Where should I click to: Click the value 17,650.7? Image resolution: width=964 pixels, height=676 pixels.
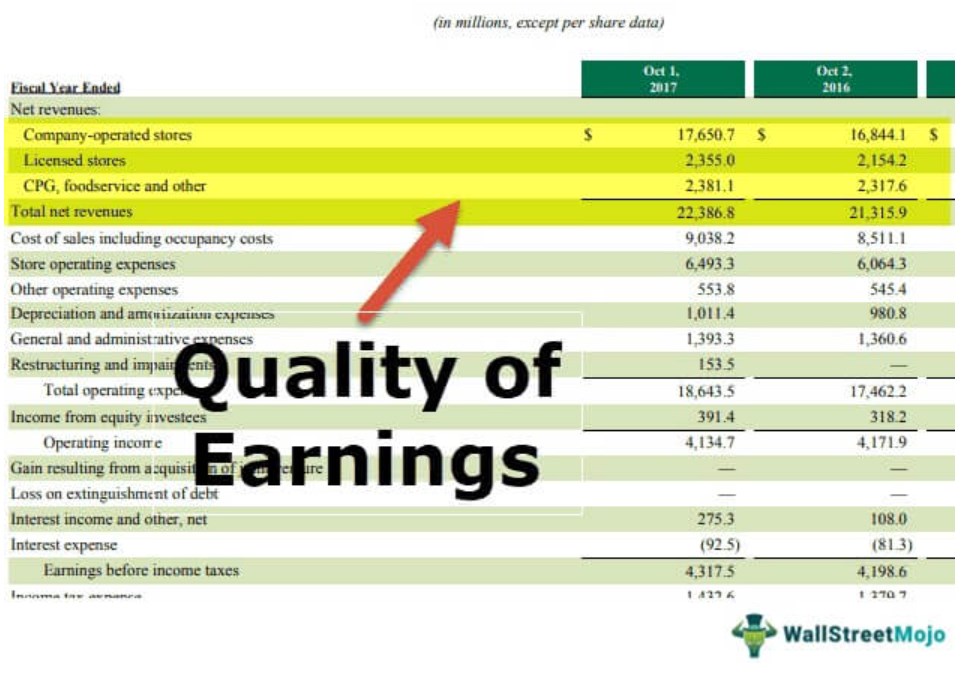click(x=706, y=135)
